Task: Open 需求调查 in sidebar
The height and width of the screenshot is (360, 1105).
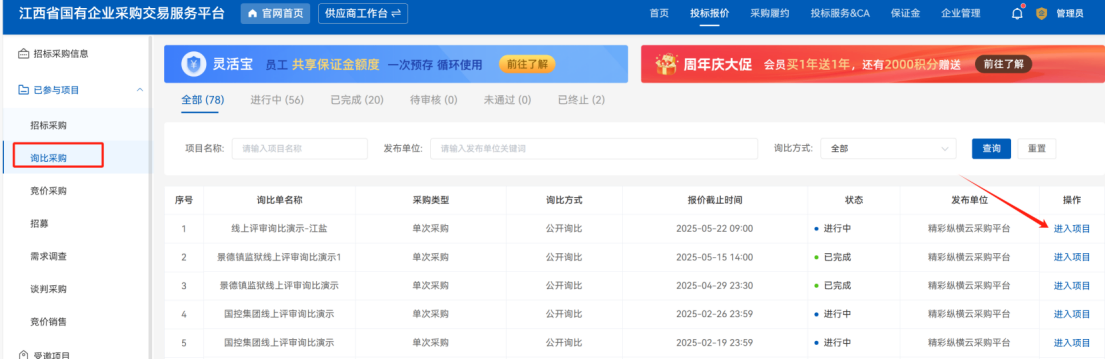Action: [x=49, y=256]
